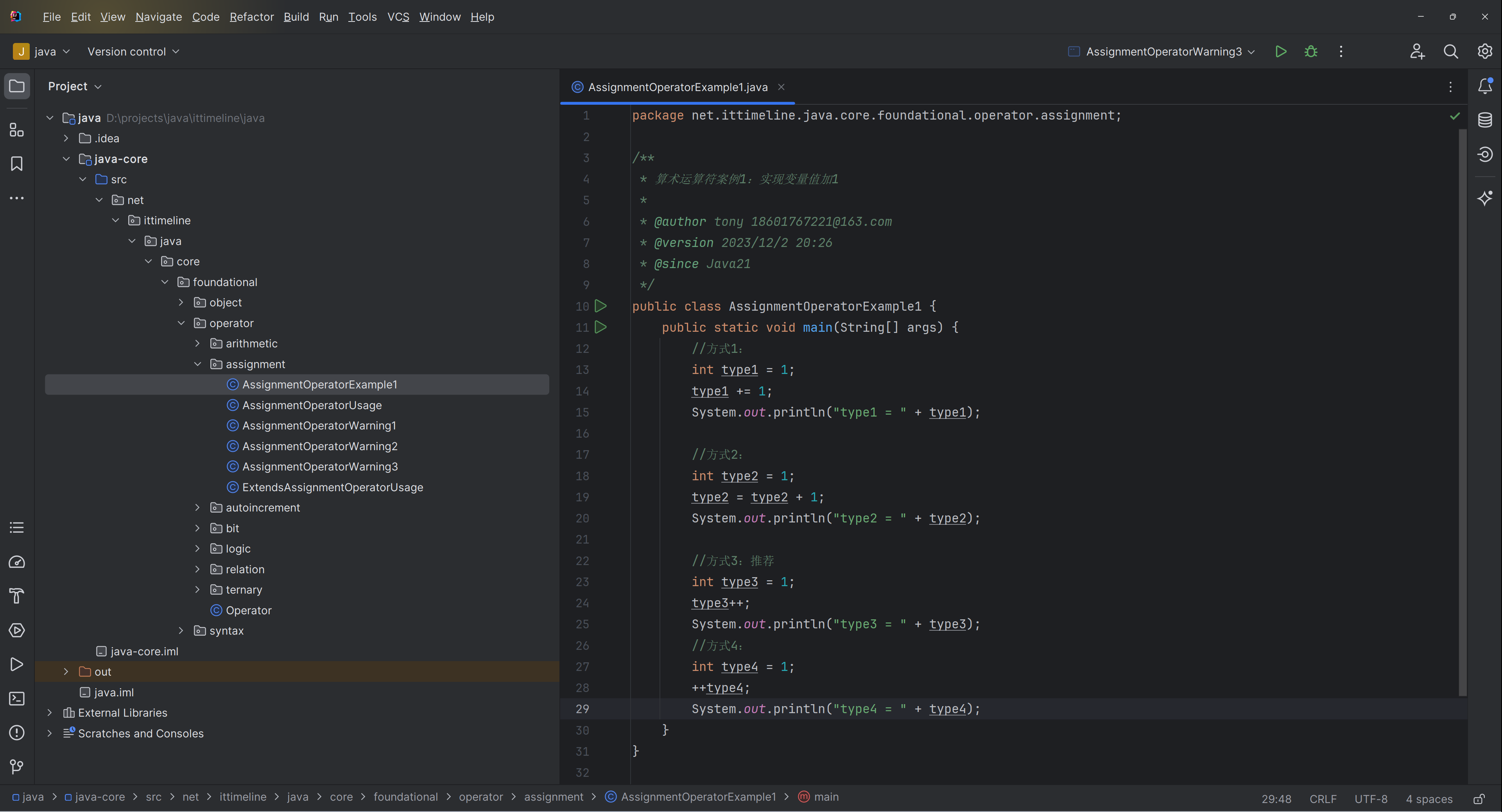Screen dimensions: 1502x812
Task: Click the CRLF line separator widget
Action: [x=1323, y=799]
